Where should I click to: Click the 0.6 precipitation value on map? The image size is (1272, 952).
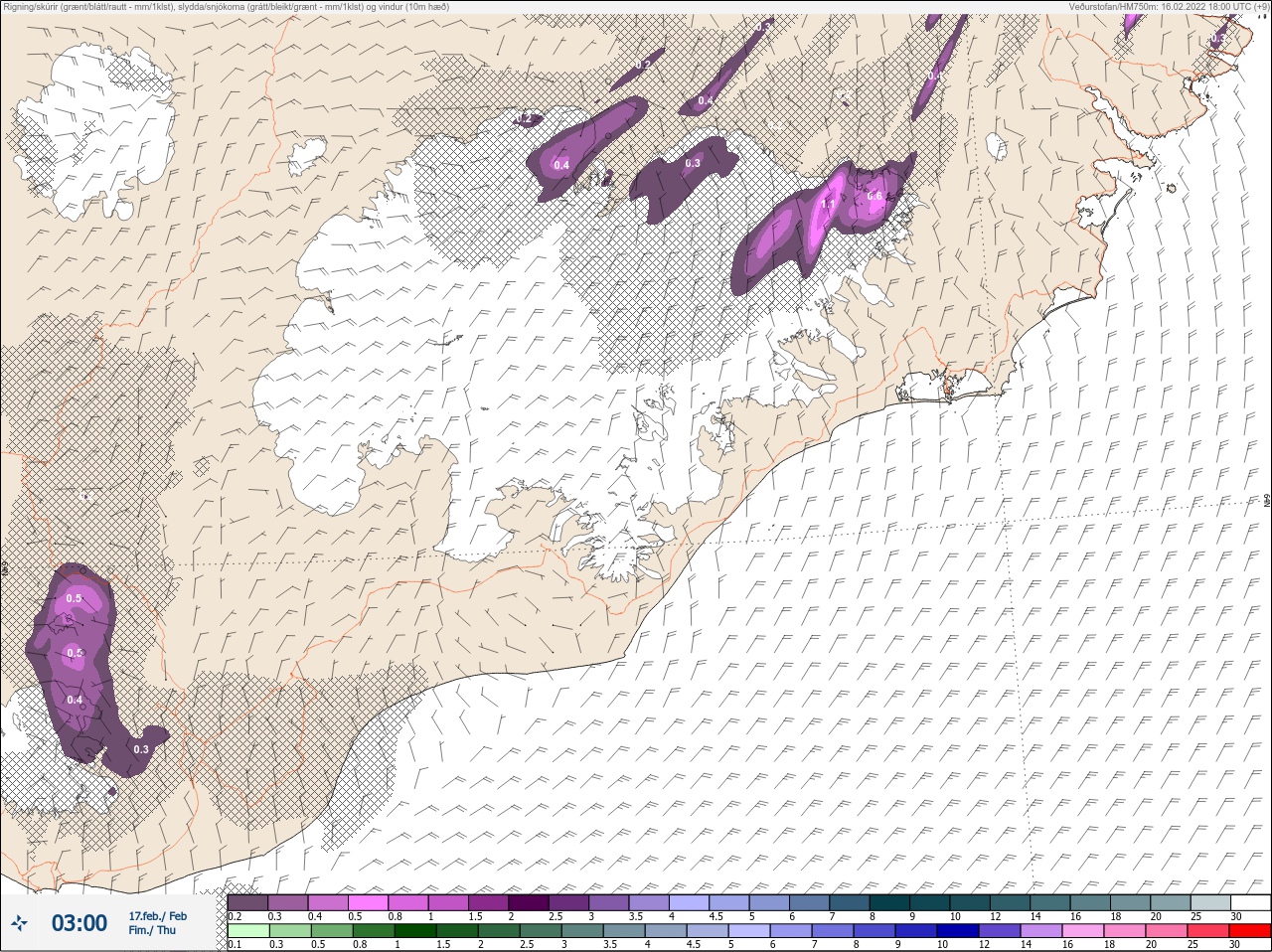[874, 196]
